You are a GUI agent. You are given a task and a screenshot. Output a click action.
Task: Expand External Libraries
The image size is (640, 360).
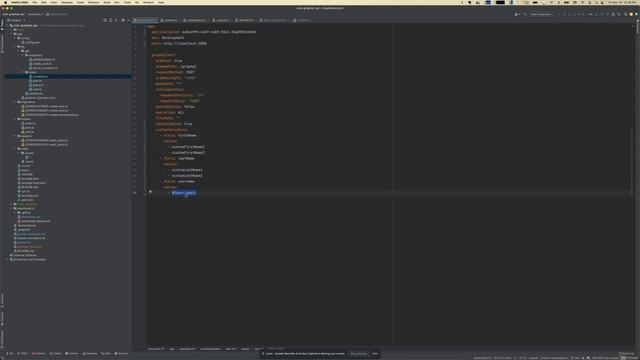coord(7,255)
